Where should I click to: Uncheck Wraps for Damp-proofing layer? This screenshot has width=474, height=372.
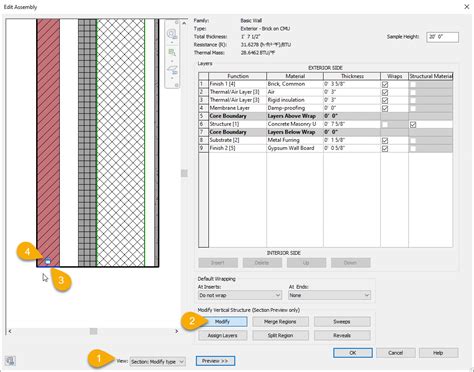coord(385,108)
